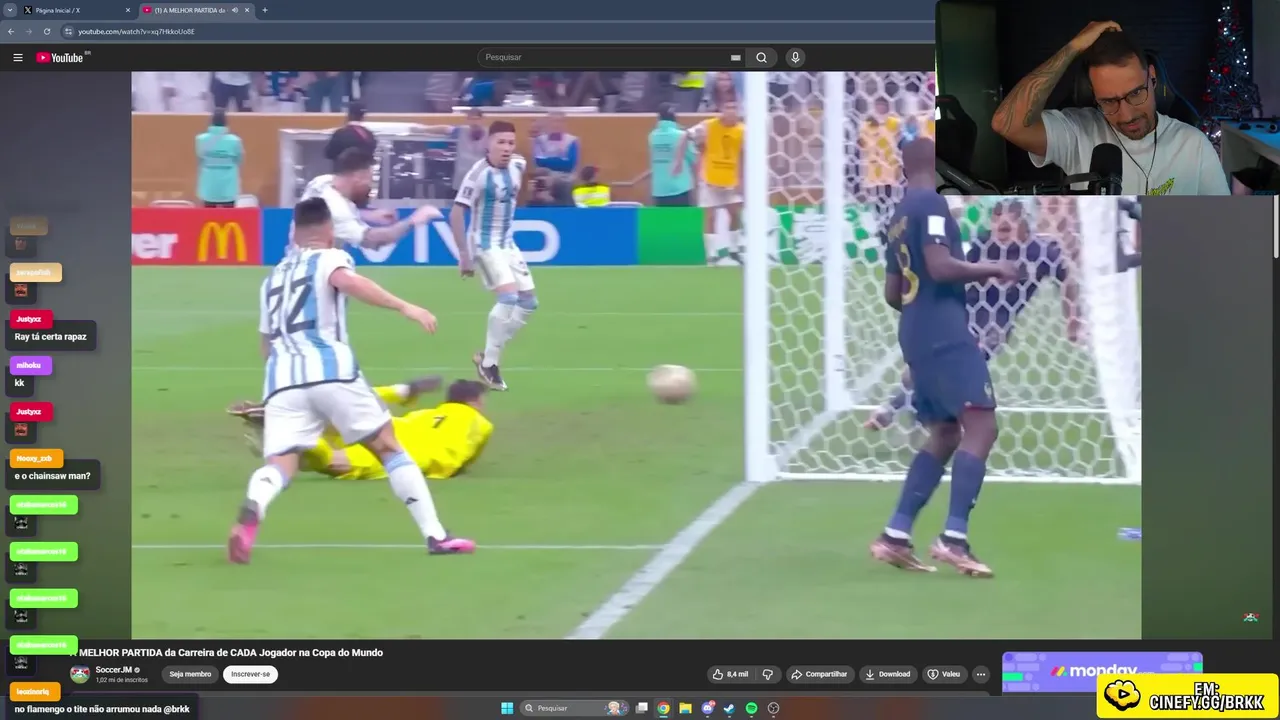Open the Soccer.JM channel avatar

80,674
